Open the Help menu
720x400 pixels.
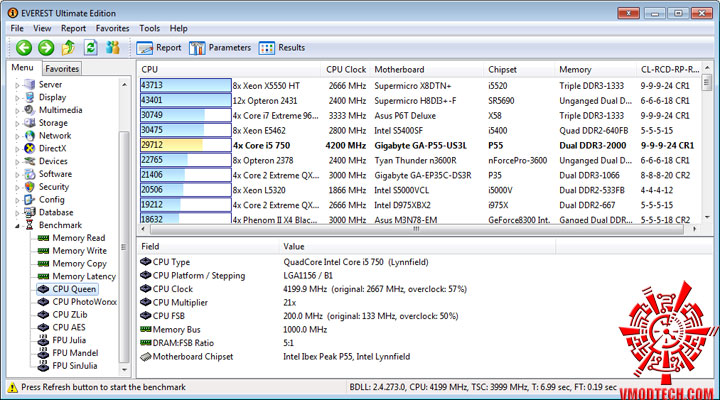(x=179, y=28)
